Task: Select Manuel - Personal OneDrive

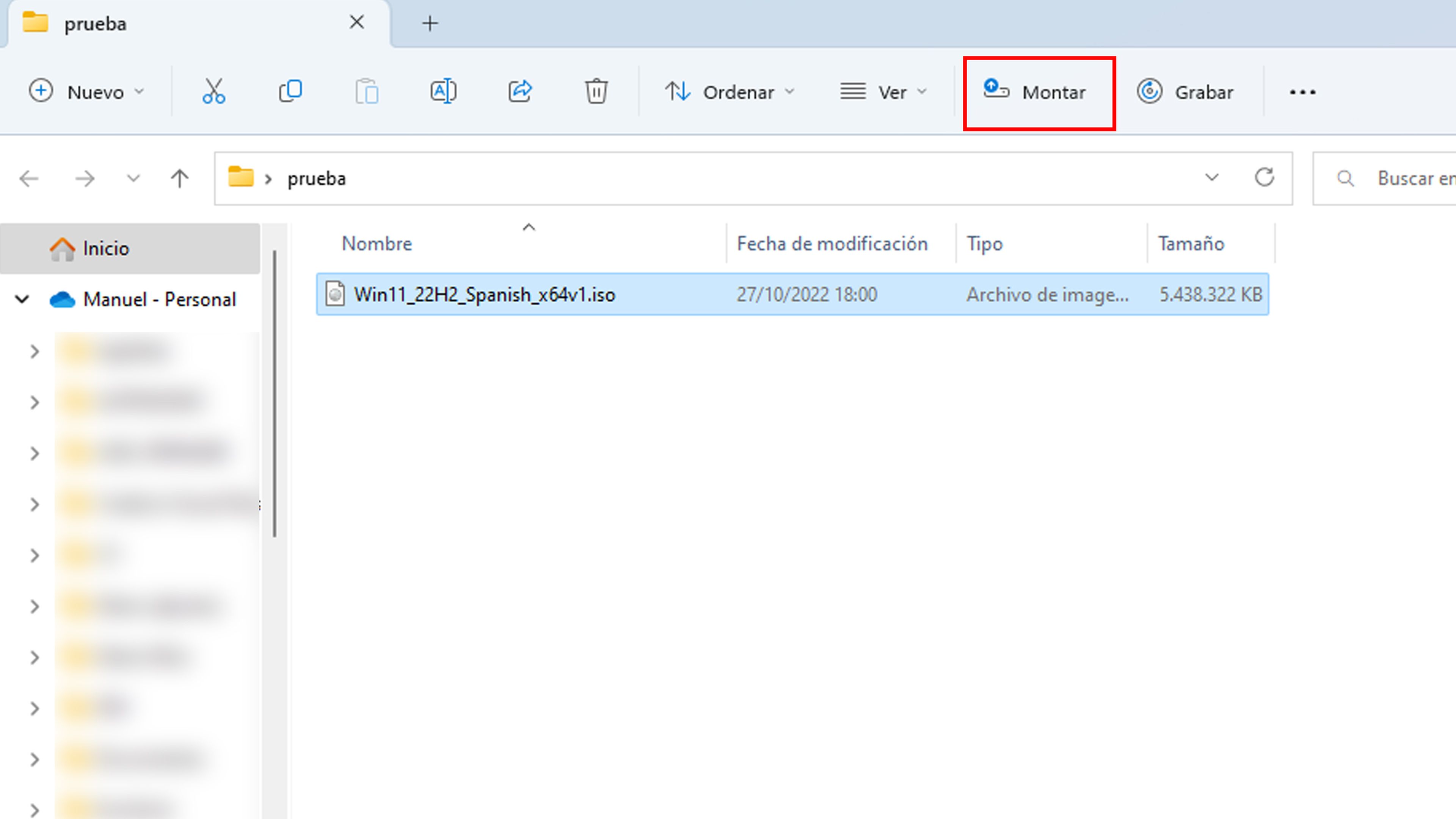Action: click(x=159, y=300)
